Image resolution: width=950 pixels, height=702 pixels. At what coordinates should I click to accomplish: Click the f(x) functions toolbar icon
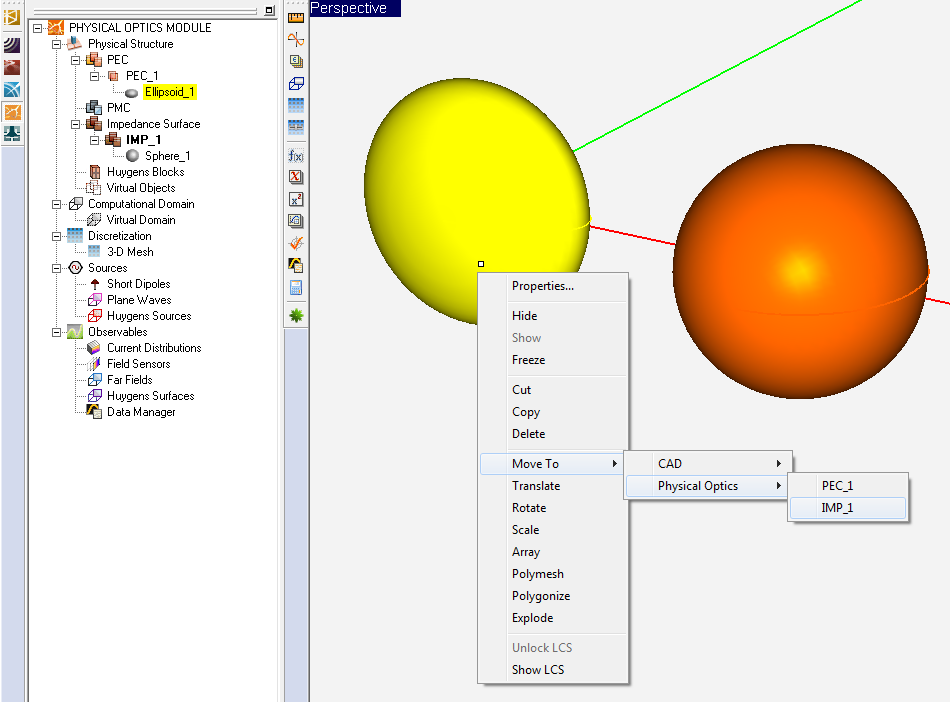coord(296,155)
